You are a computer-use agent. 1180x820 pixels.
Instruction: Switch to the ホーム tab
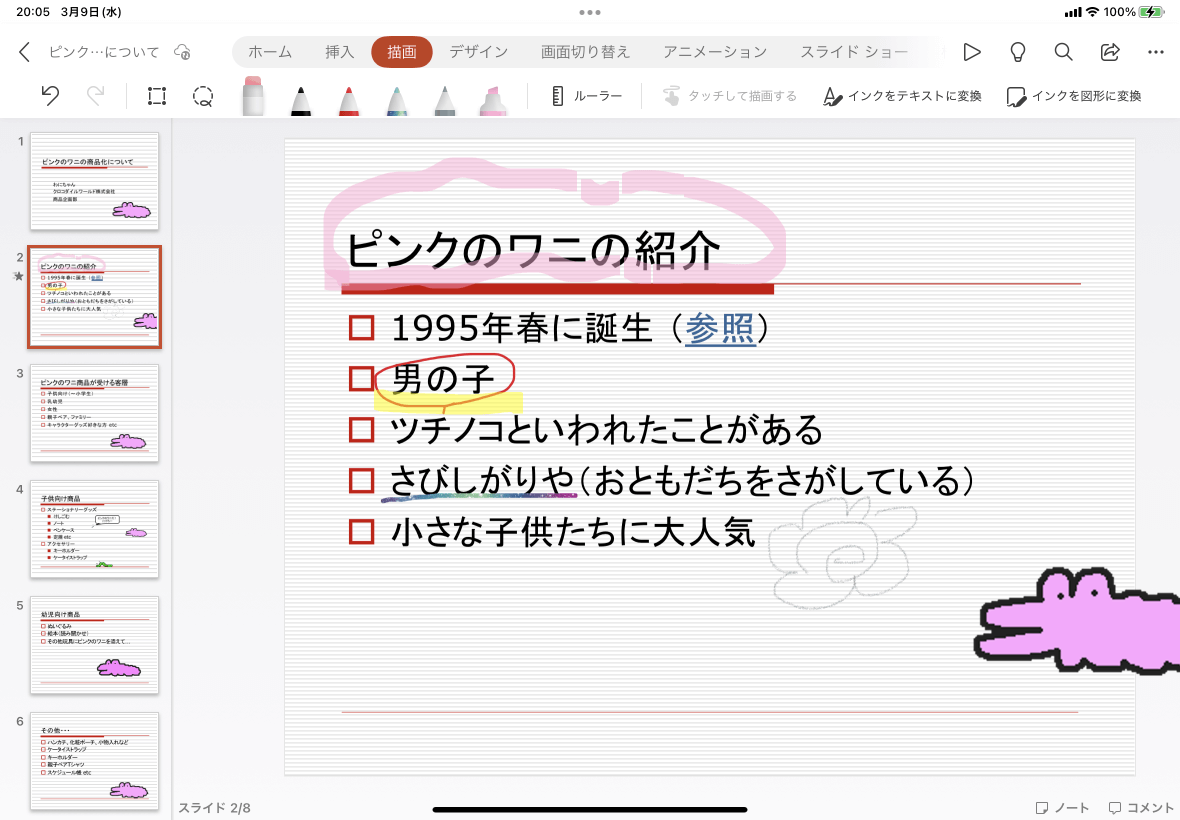click(270, 52)
